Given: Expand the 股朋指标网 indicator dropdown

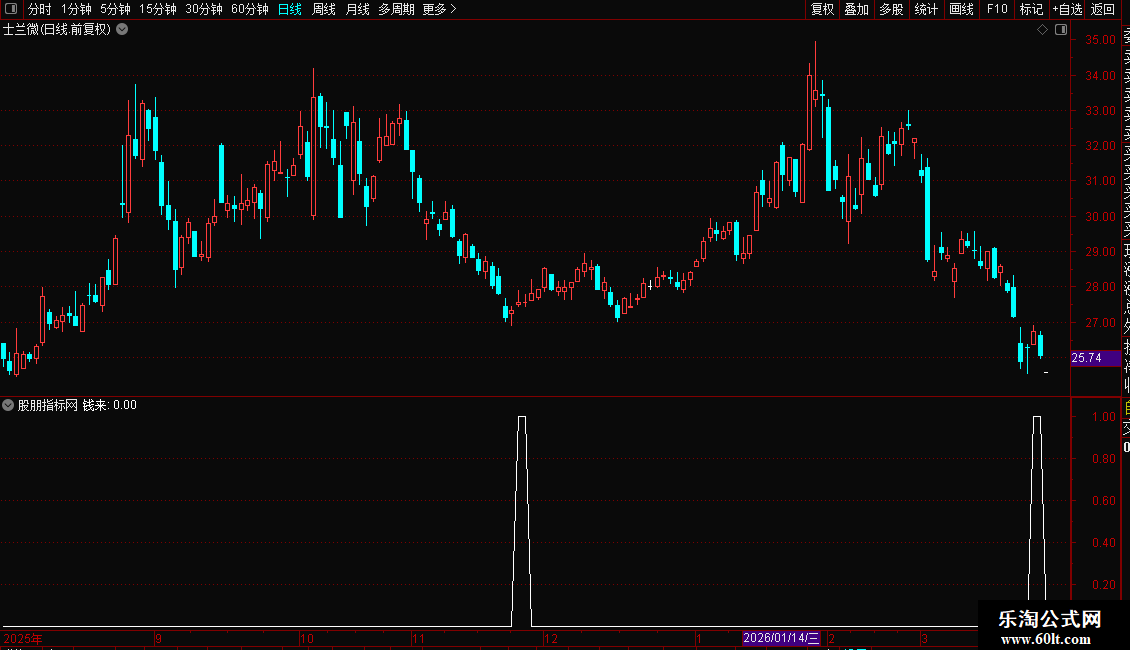Looking at the screenshot, I should (8, 405).
